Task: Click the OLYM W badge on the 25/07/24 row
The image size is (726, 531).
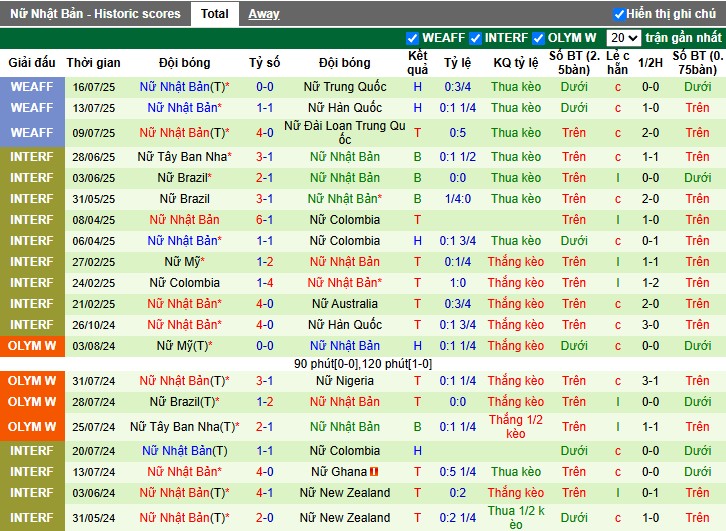Action: (32, 427)
